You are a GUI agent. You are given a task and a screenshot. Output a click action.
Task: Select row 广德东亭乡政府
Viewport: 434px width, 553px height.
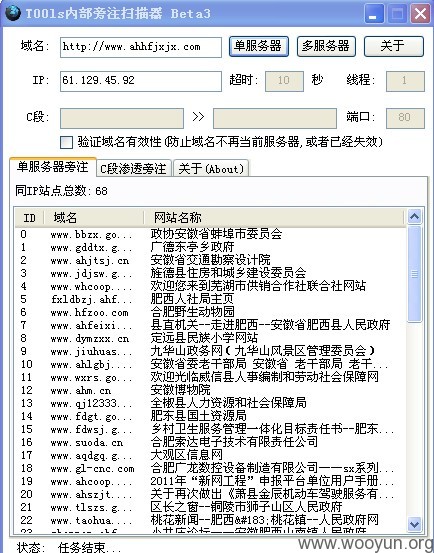tap(211, 247)
